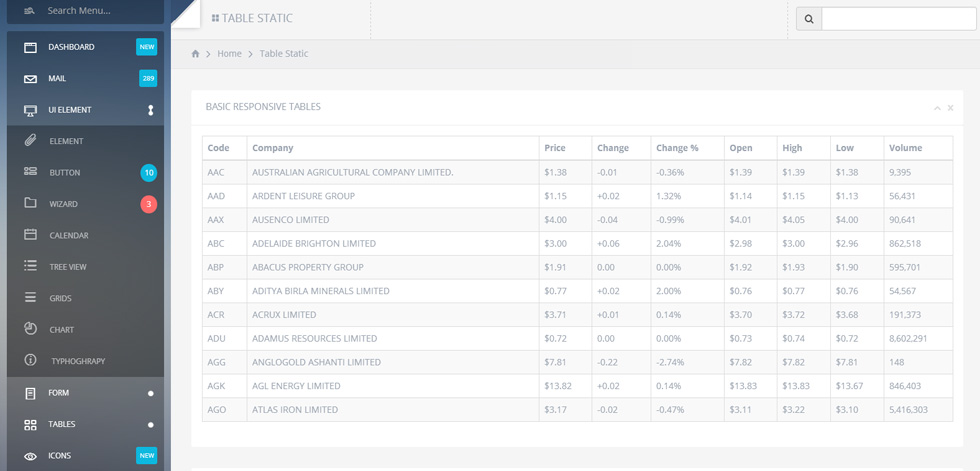Viewport: 980px width, 471px height.
Task: Open the Chart pie icon
Action: 30,329
